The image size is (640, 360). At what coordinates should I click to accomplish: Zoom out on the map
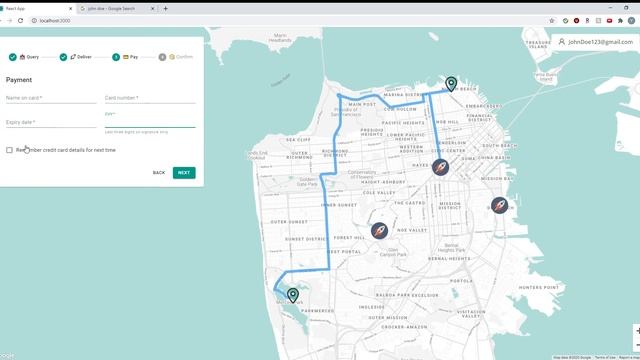[x=637, y=345]
